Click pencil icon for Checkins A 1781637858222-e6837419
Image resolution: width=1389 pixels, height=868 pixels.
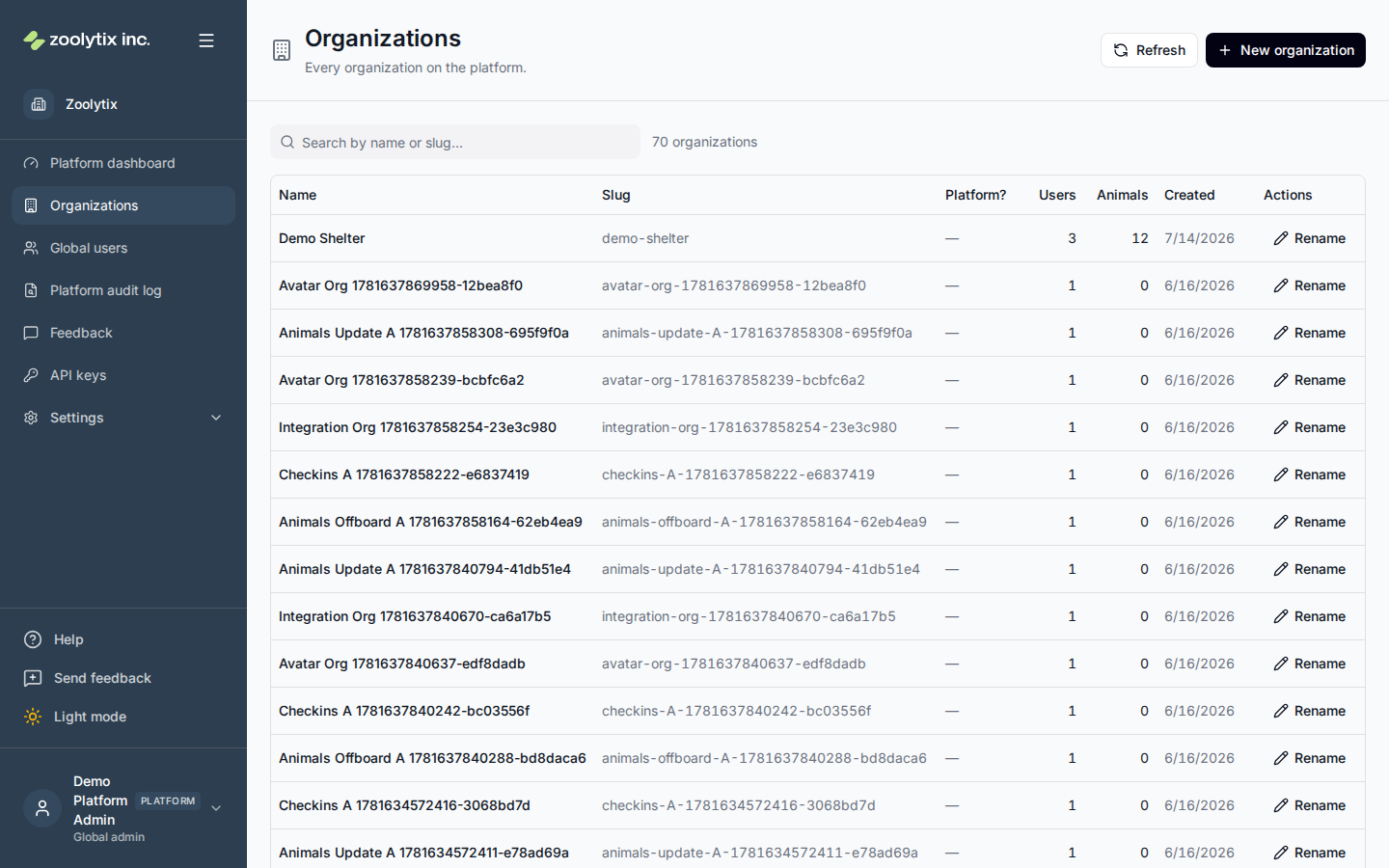pyautogui.click(x=1281, y=475)
